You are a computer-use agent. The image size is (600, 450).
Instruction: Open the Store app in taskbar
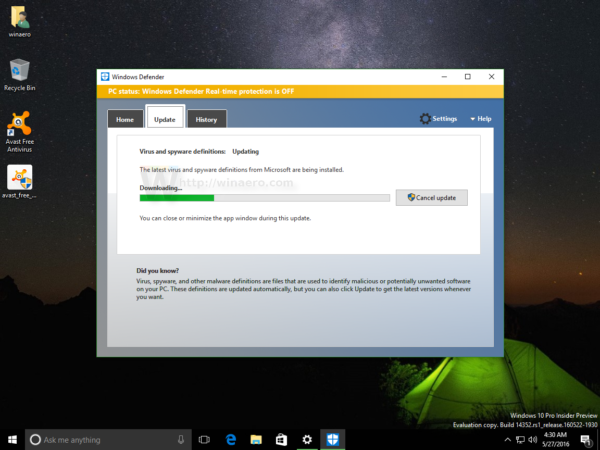282,440
